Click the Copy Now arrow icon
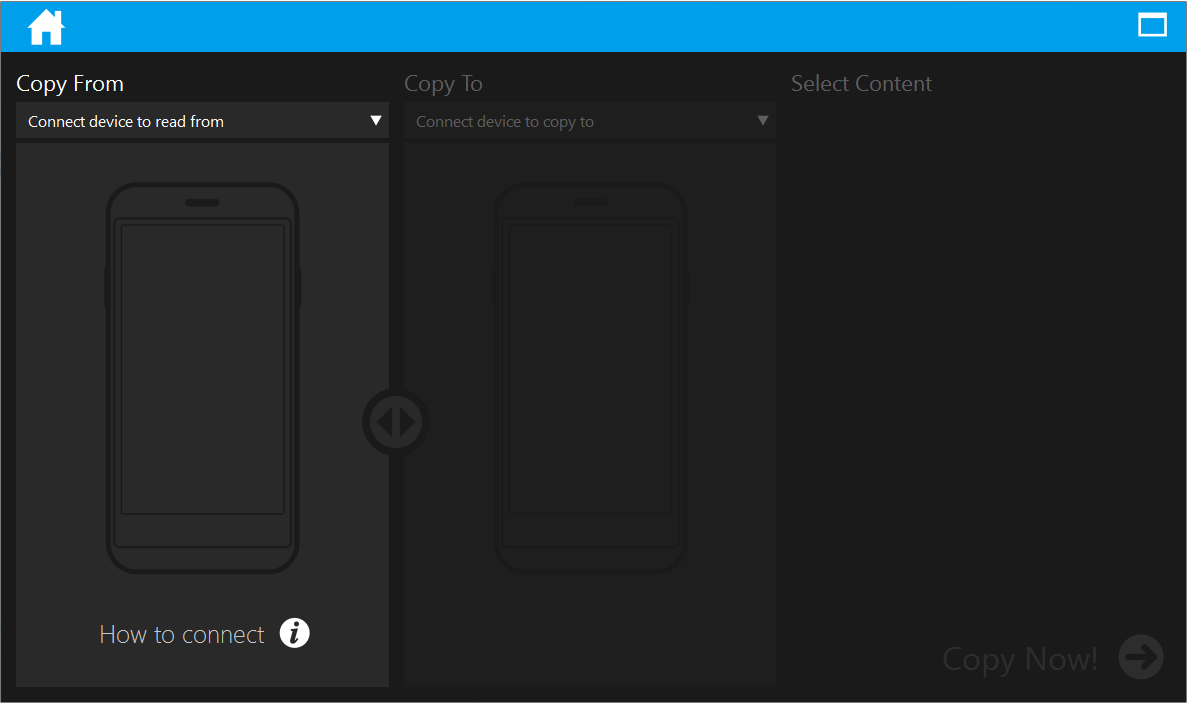The height and width of the screenshot is (703, 1187). pyautogui.click(x=1141, y=657)
